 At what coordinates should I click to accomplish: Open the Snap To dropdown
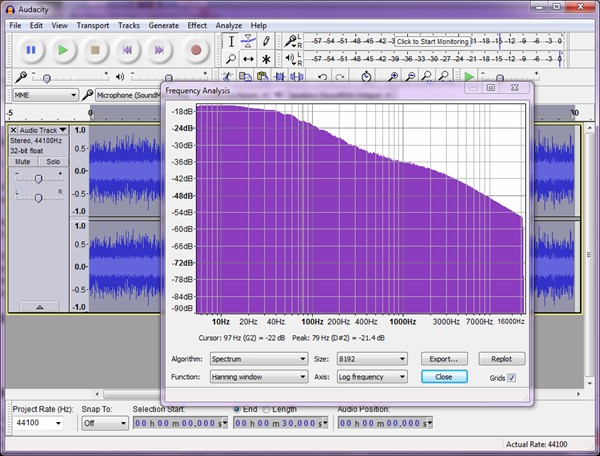pos(105,423)
